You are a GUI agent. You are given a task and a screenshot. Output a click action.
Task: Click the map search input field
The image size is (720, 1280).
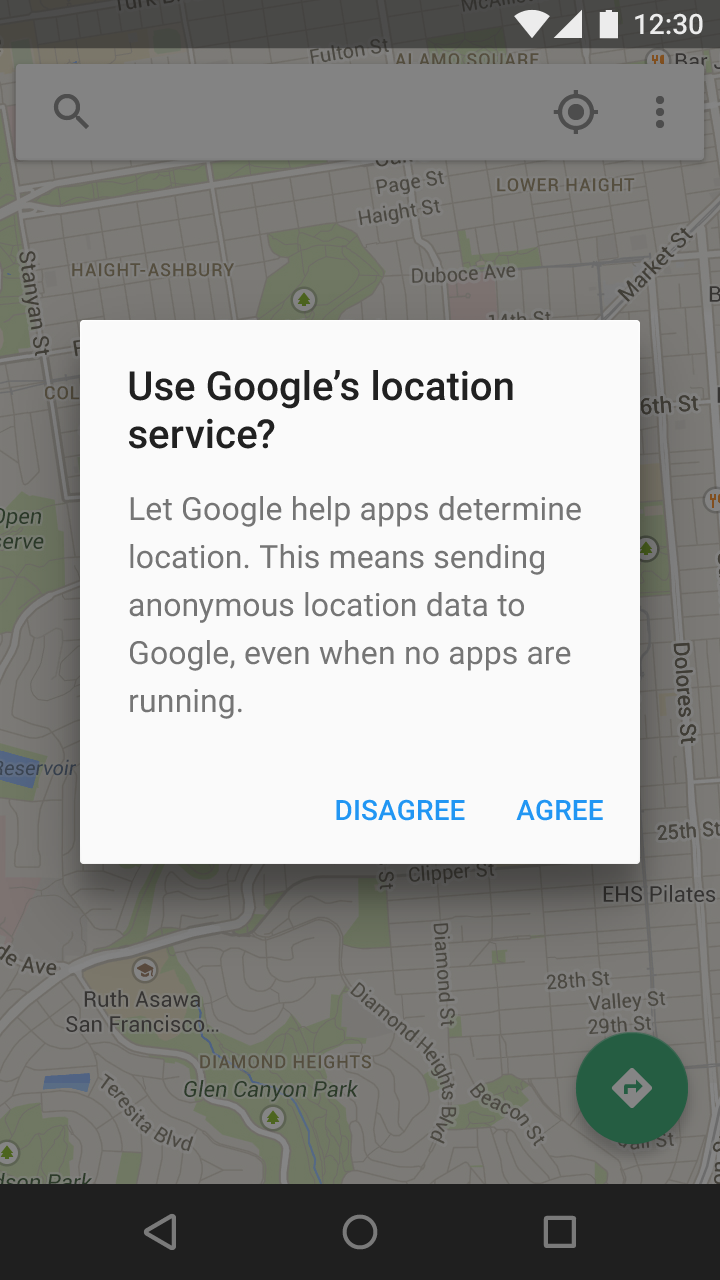pyautogui.click(x=320, y=112)
